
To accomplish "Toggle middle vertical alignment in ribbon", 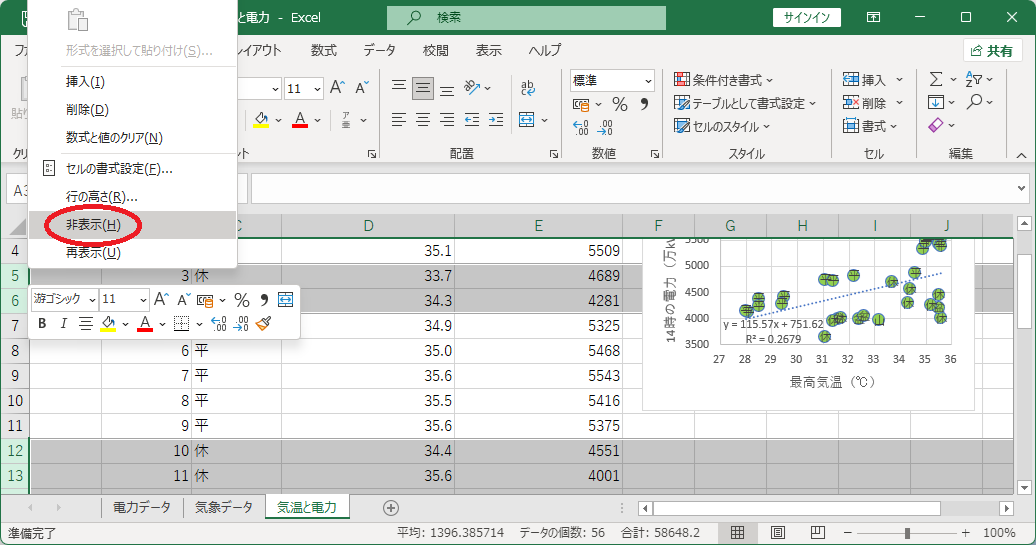I will (423, 88).
